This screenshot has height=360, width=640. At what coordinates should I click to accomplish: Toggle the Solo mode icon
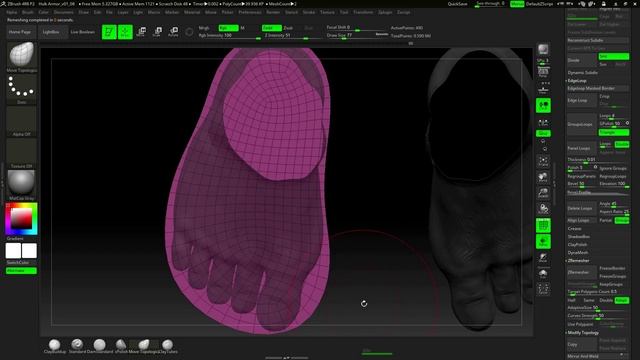coord(543,273)
